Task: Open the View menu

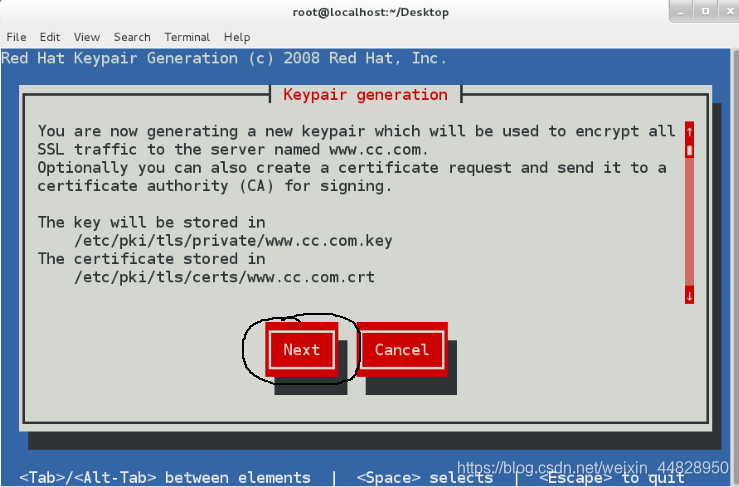Action: tap(87, 37)
